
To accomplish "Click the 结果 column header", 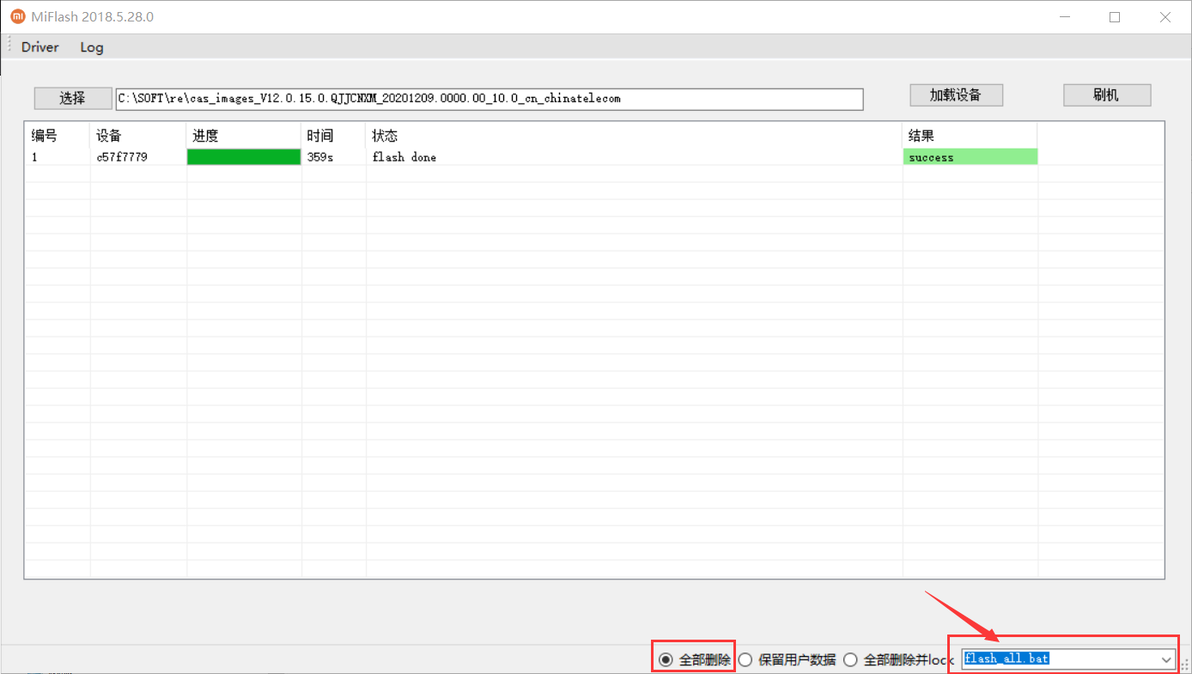I will point(921,135).
